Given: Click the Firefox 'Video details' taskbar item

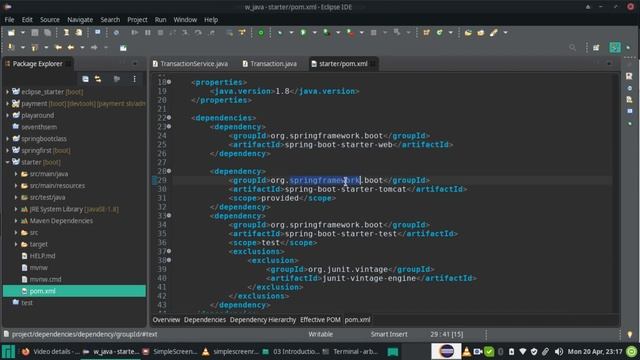Looking at the screenshot, I should click(51, 351).
